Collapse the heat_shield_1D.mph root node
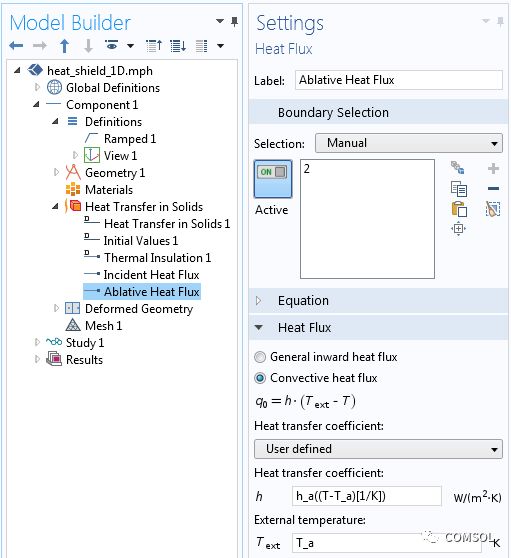 coord(17,70)
